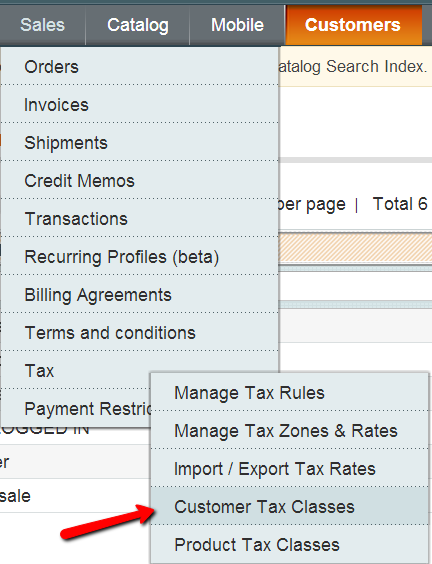Screen dimensions: 432x564
Task: Select the Customers menu tab
Action: point(353,25)
